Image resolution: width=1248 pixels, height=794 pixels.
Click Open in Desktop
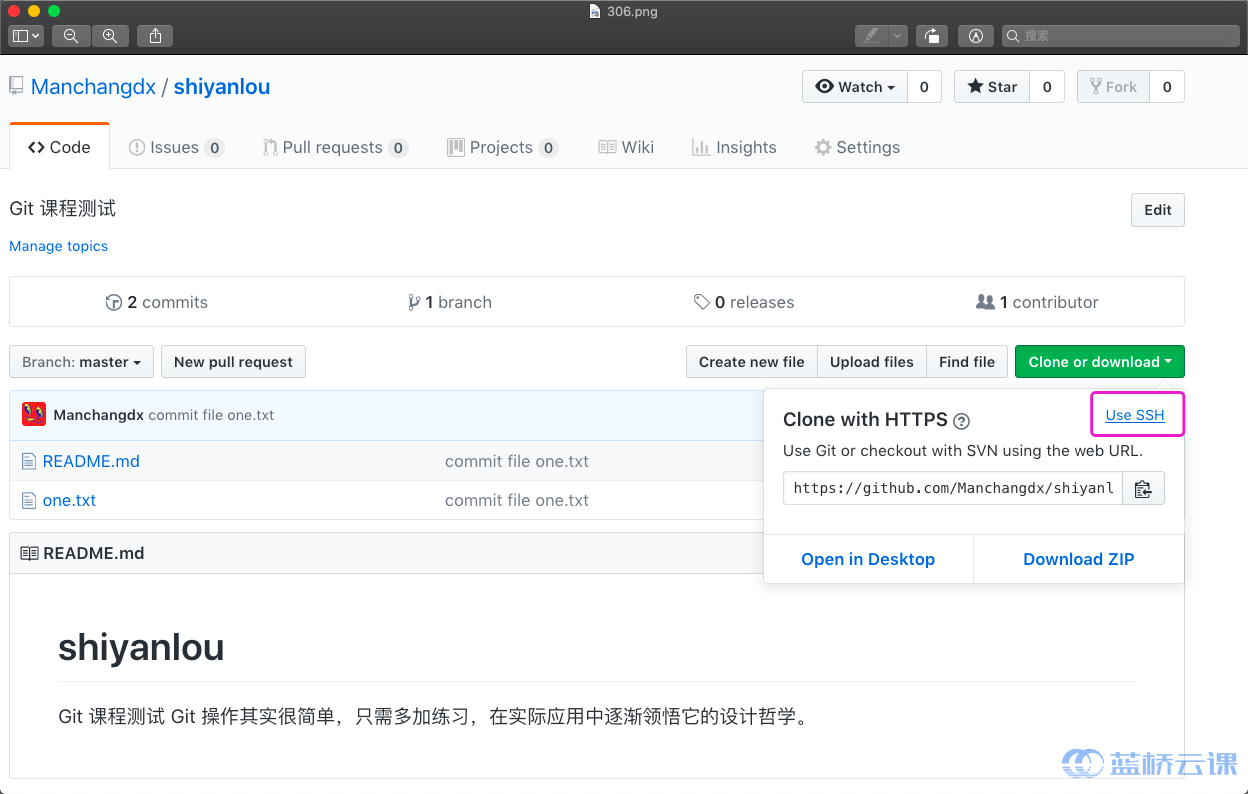(x=868, y=559)
